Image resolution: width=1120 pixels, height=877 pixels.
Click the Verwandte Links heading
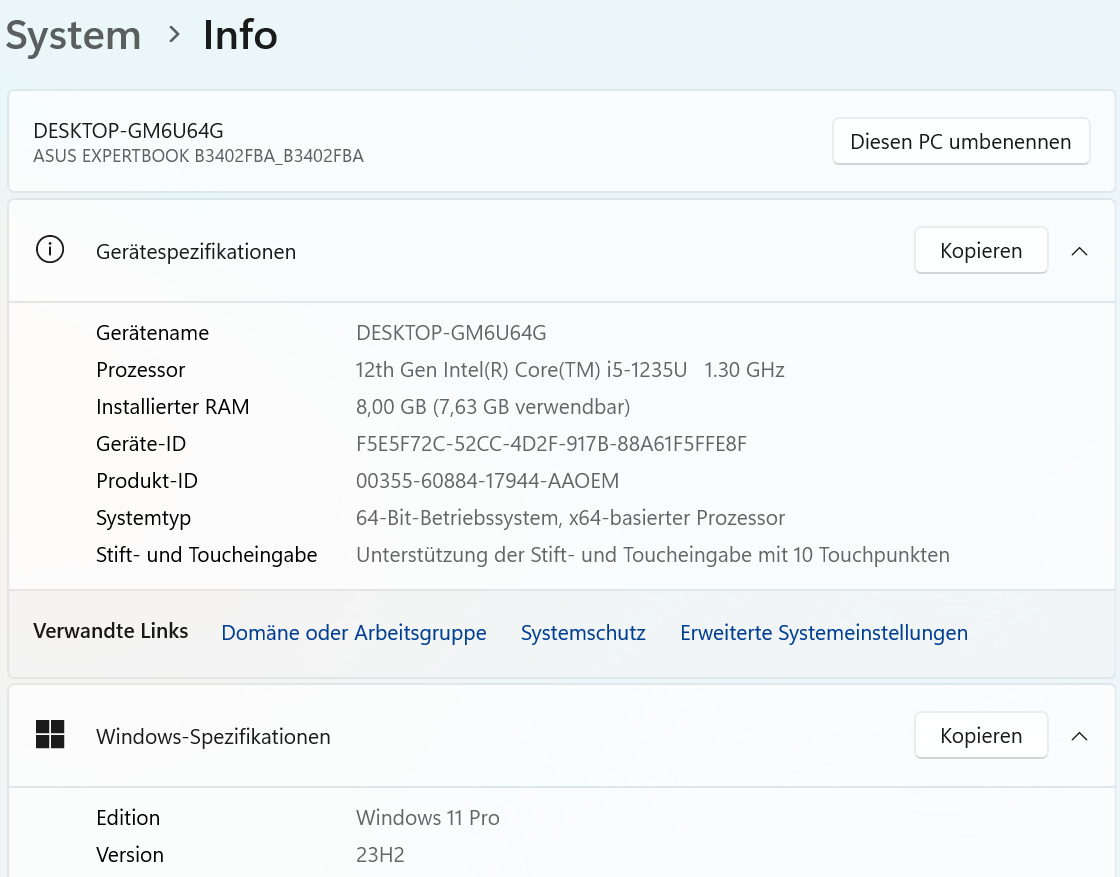(111, 631)
